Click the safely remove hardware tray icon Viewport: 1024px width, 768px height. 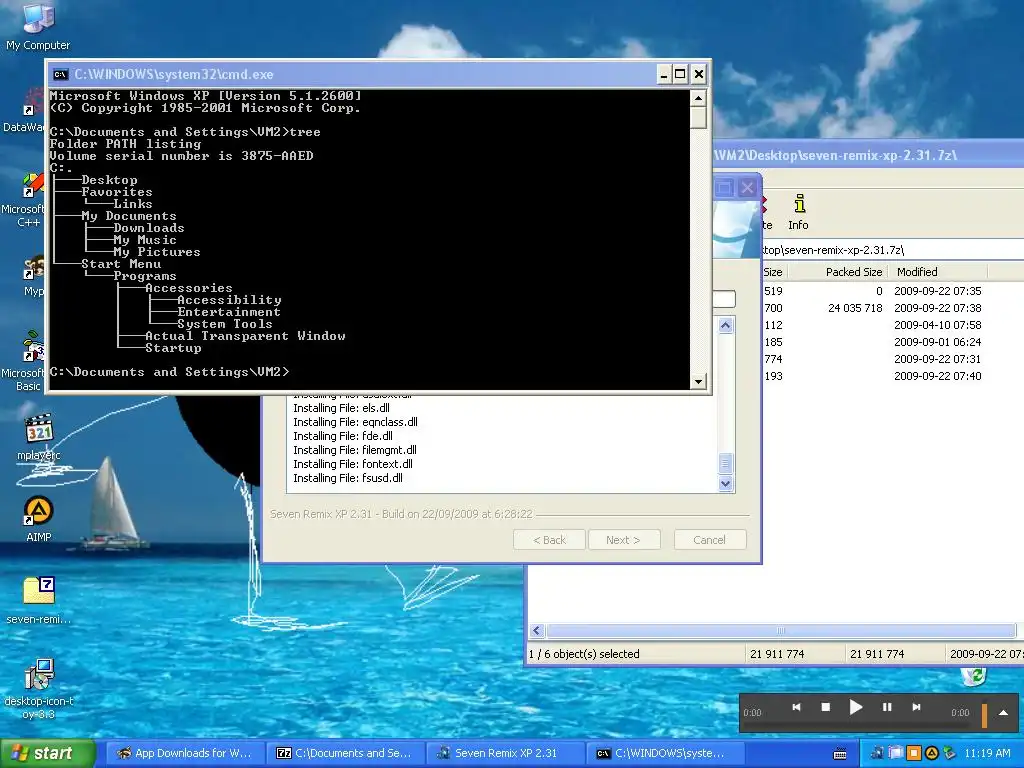click(949, 753)
